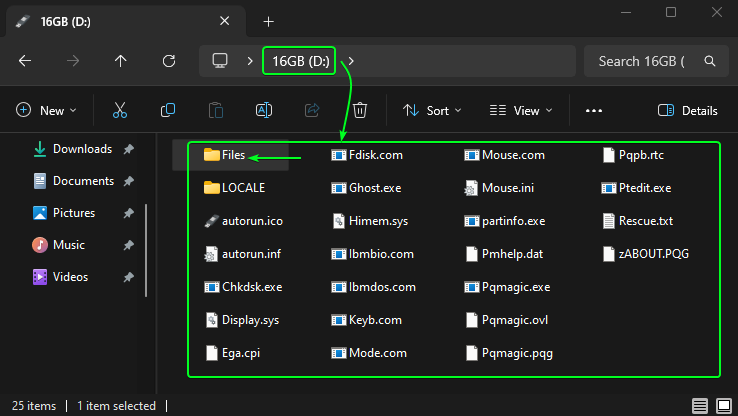Select the 16GB (D:) tab

[125, 21]
